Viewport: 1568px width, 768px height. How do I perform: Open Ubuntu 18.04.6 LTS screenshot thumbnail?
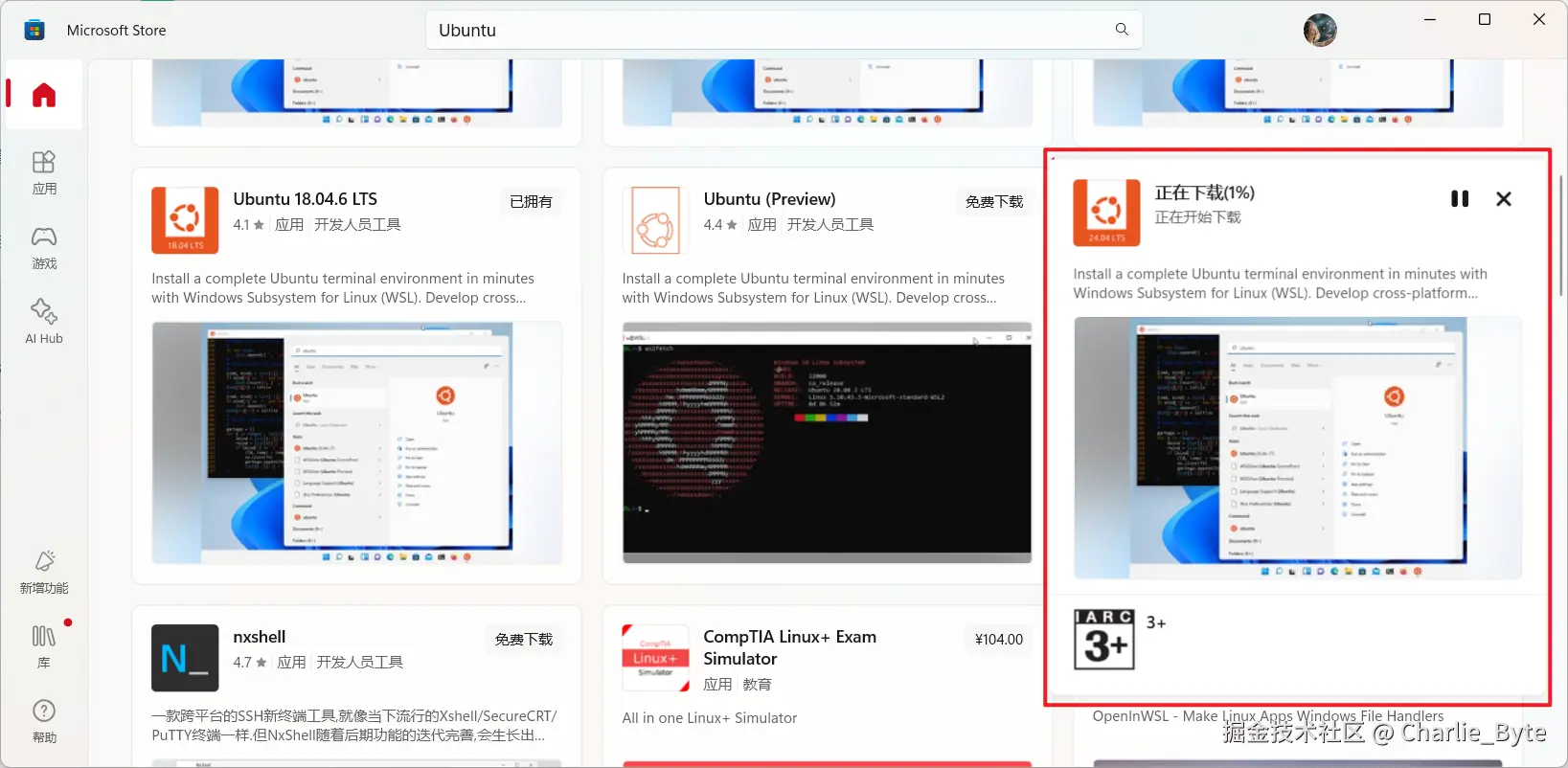pos(356,443)
